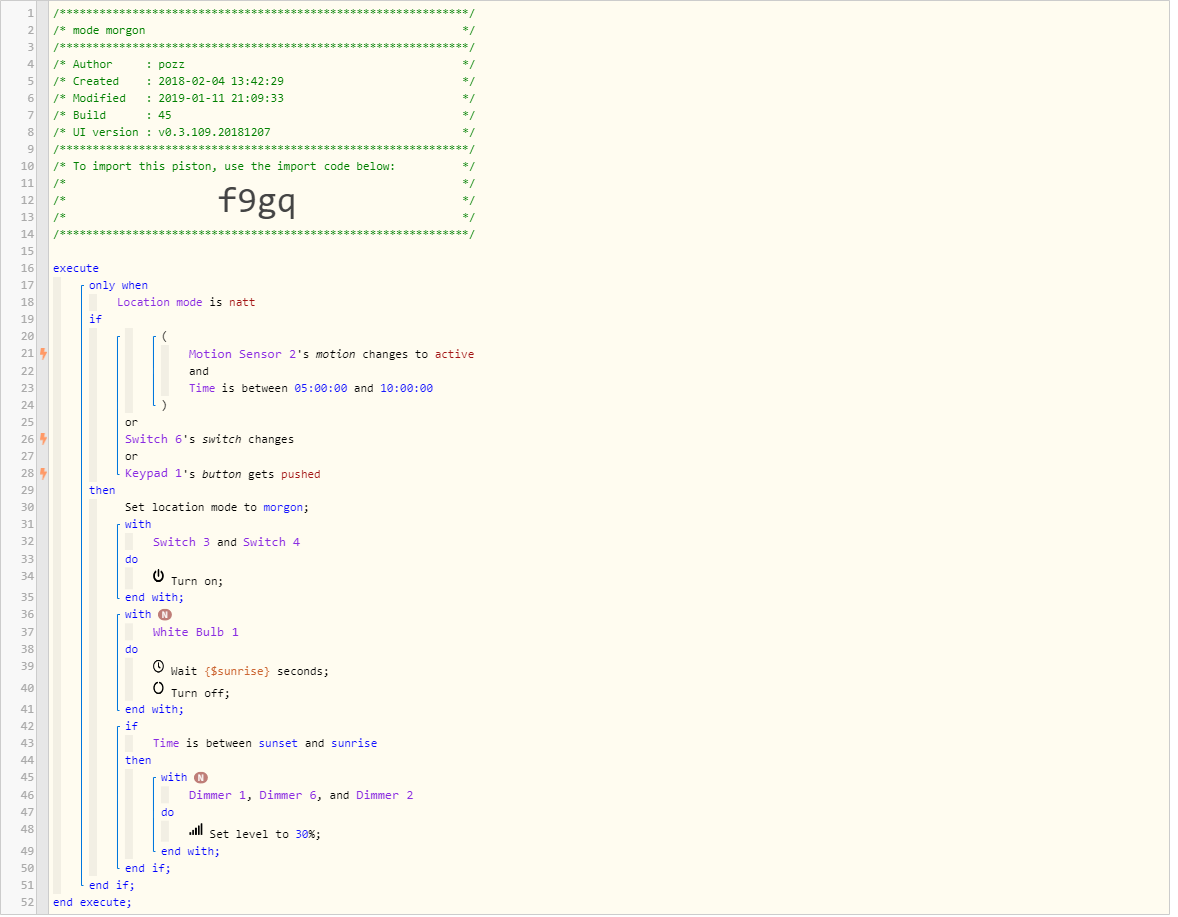Viewport: 1178px width, 917px height.
Task: Click the power icon beside Turn on
Action: click(159, 576)
